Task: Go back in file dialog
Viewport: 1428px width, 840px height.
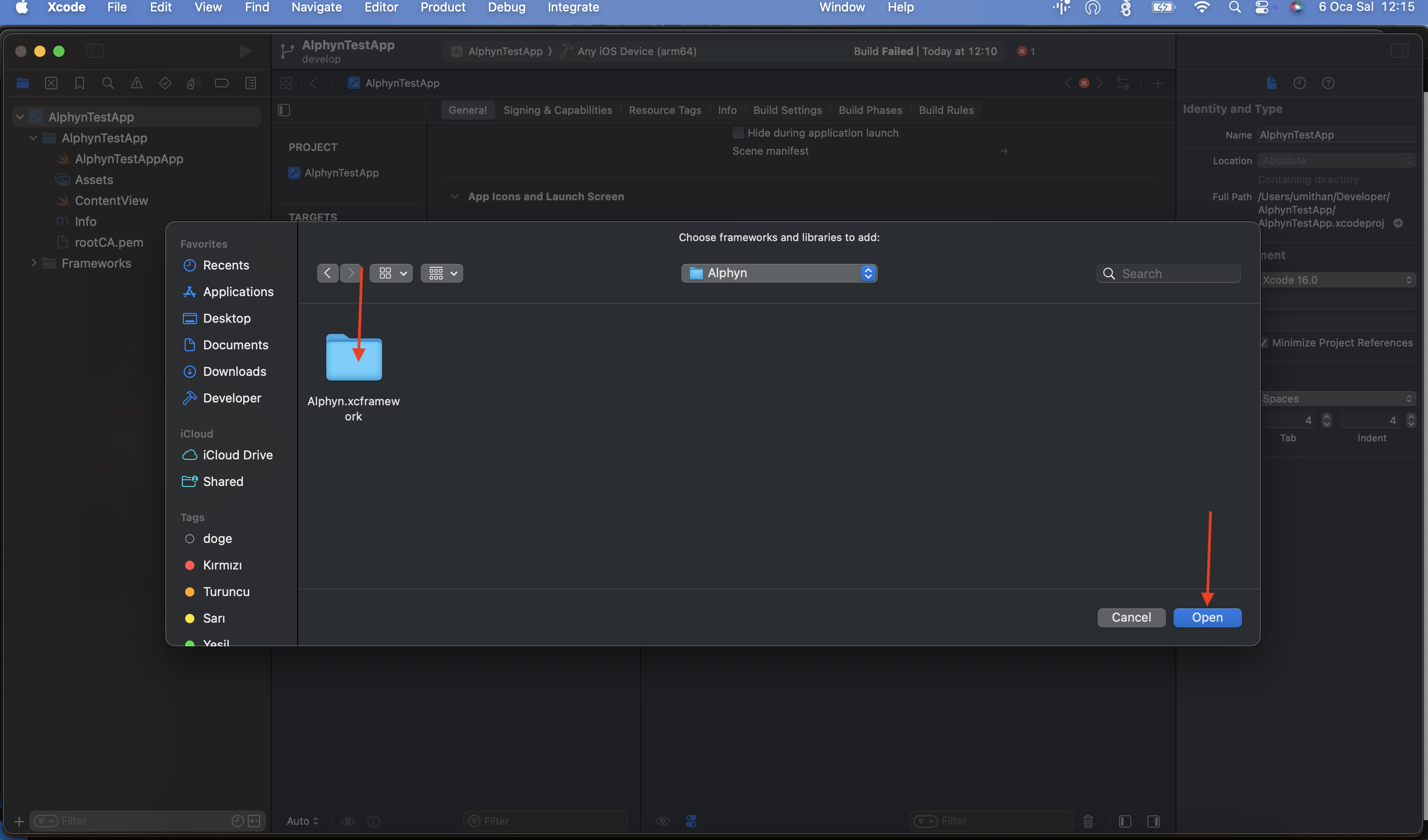Action: click(328, 273)
